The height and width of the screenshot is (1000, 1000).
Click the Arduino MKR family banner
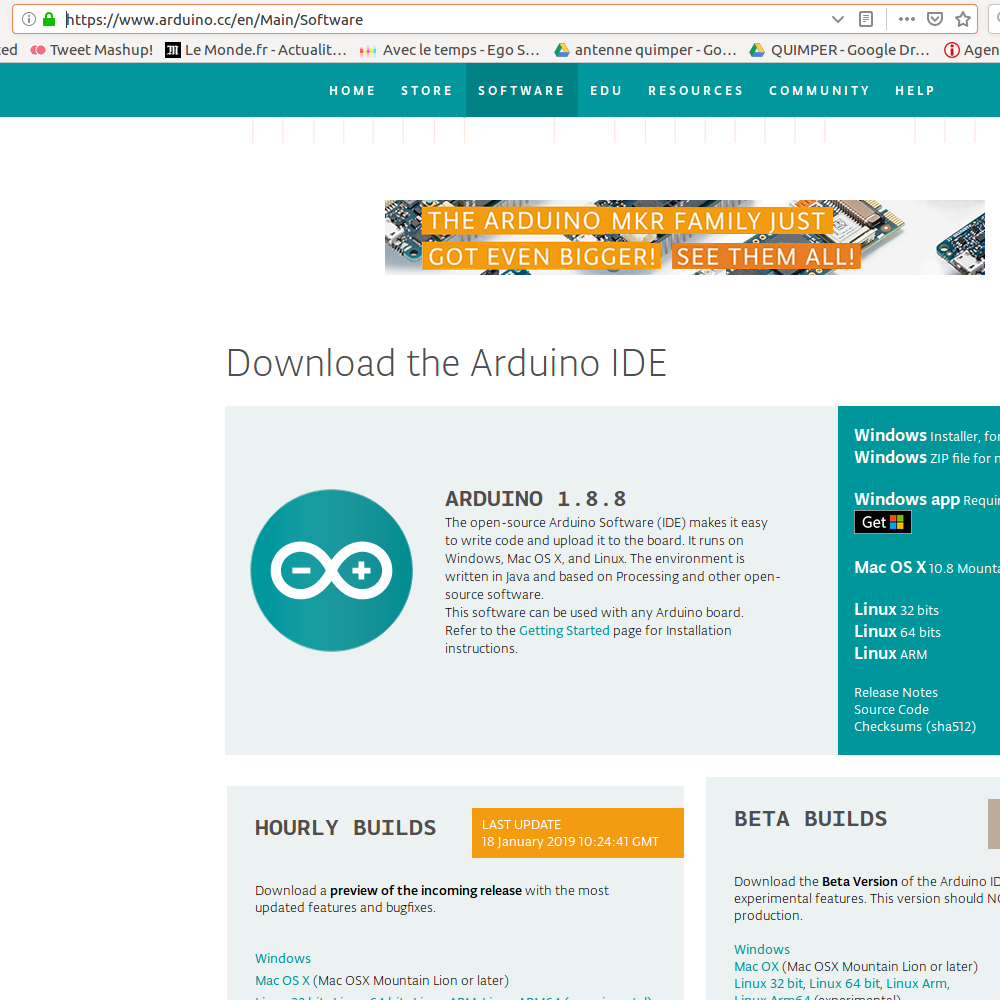coord(684,237)
